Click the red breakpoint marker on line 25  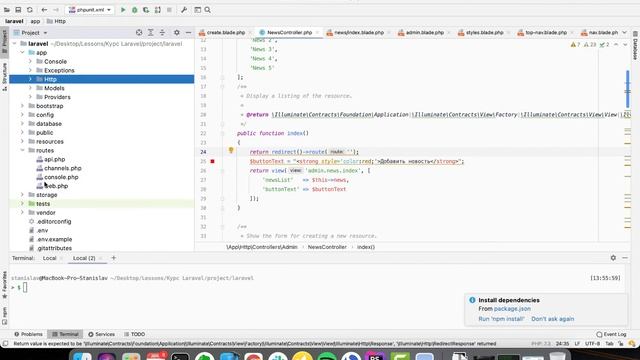[x=212, y=161]
